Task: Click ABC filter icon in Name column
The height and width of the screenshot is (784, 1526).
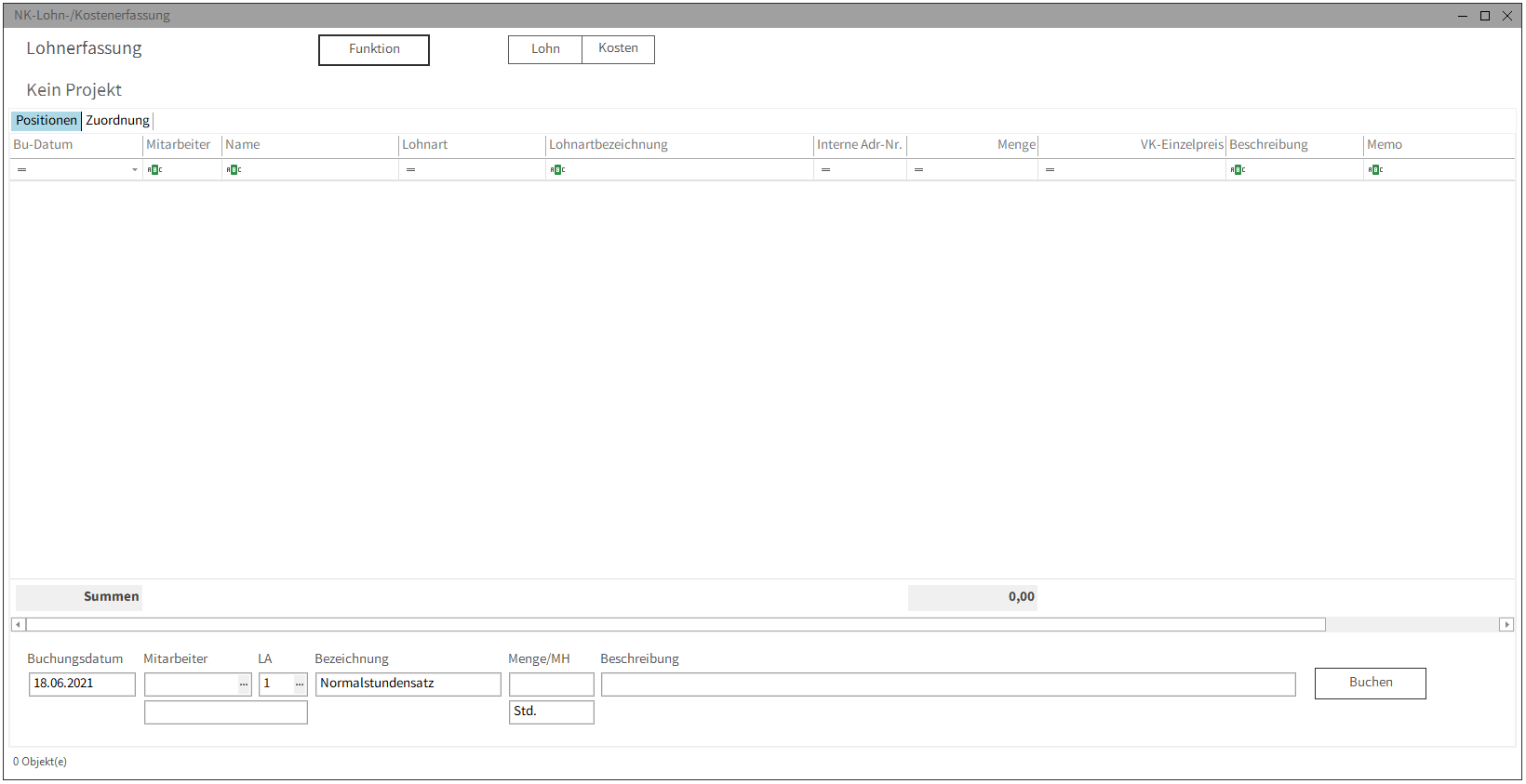Action: coord(234,170)
